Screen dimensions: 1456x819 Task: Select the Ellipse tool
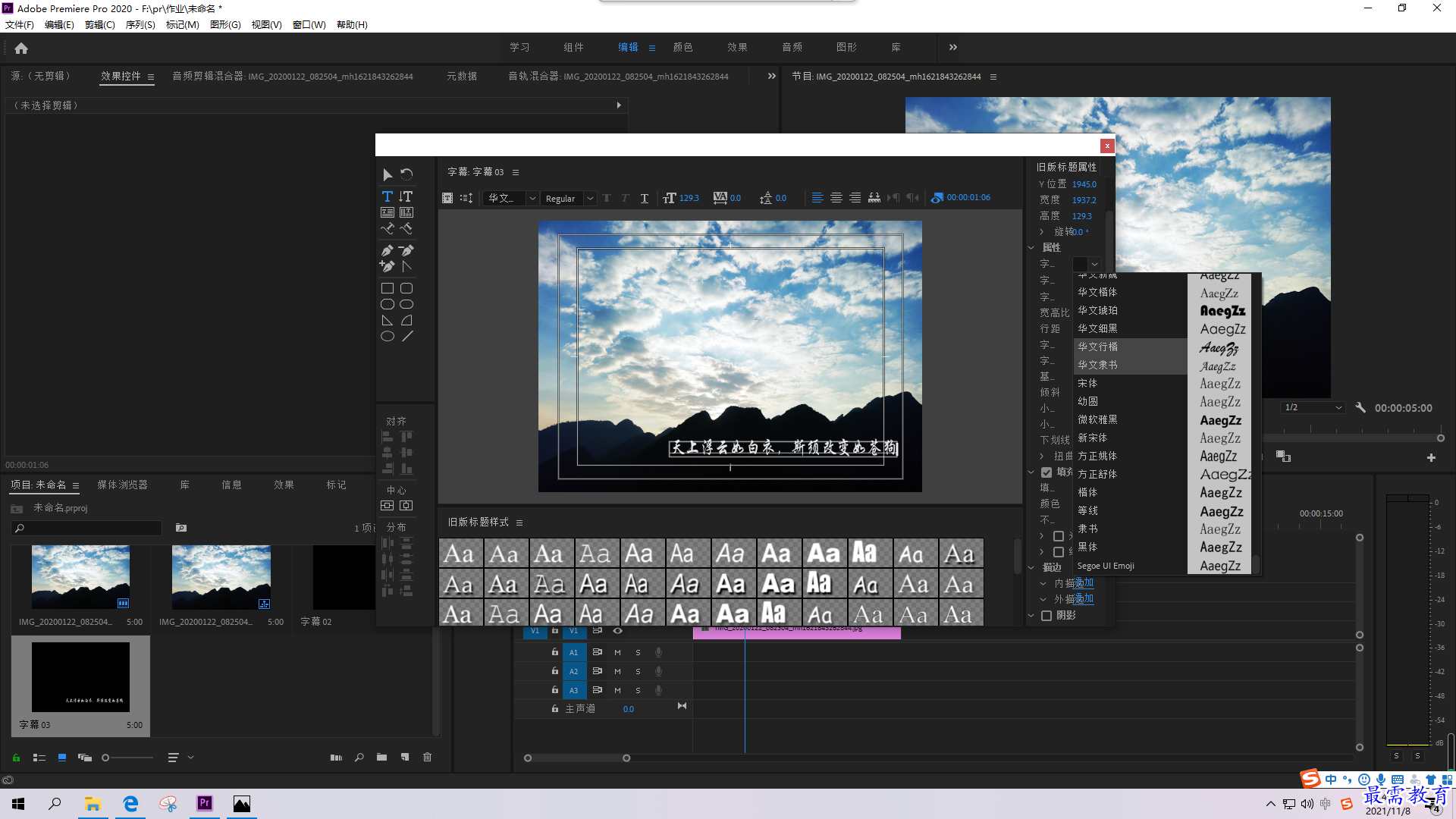(x=388, y=336)
